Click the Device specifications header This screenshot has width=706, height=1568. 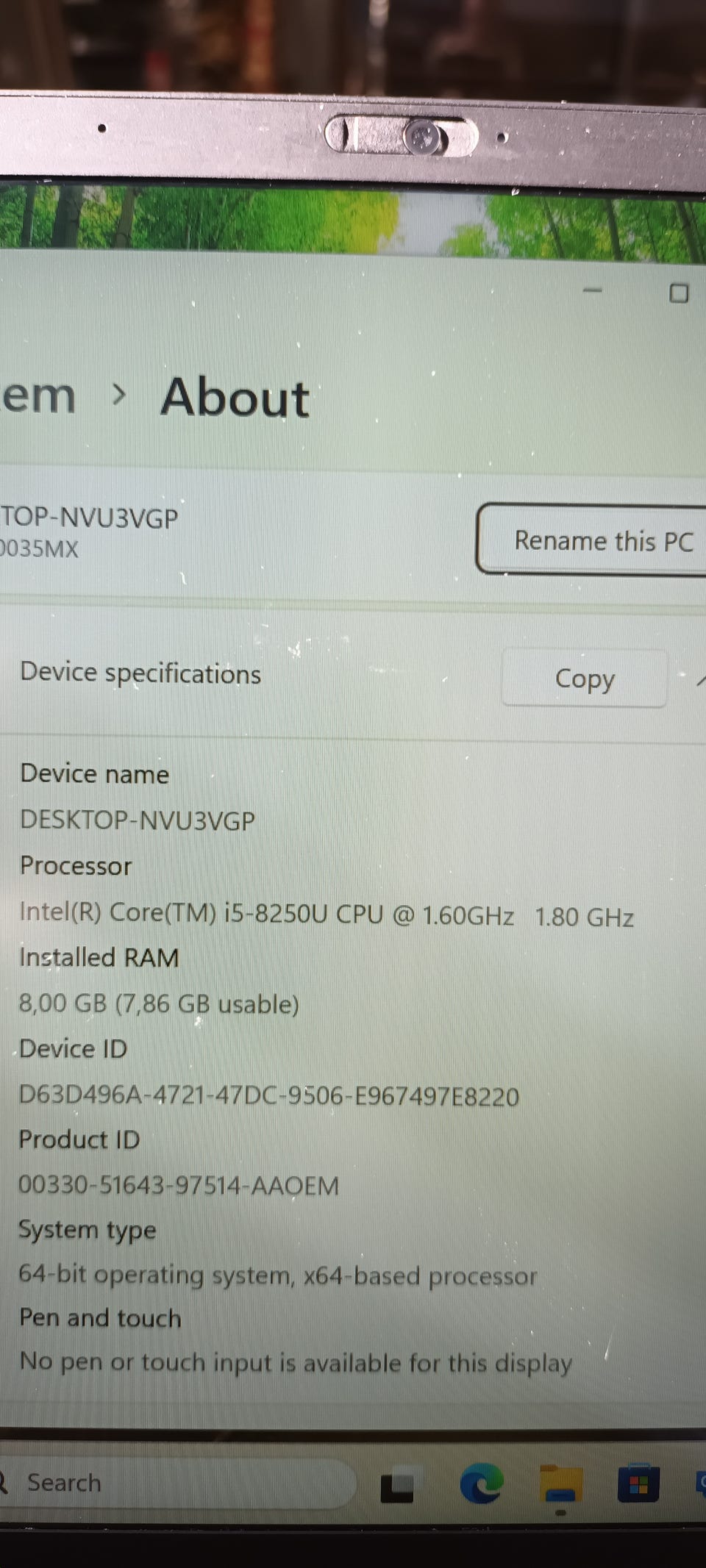tap(140, 673)
